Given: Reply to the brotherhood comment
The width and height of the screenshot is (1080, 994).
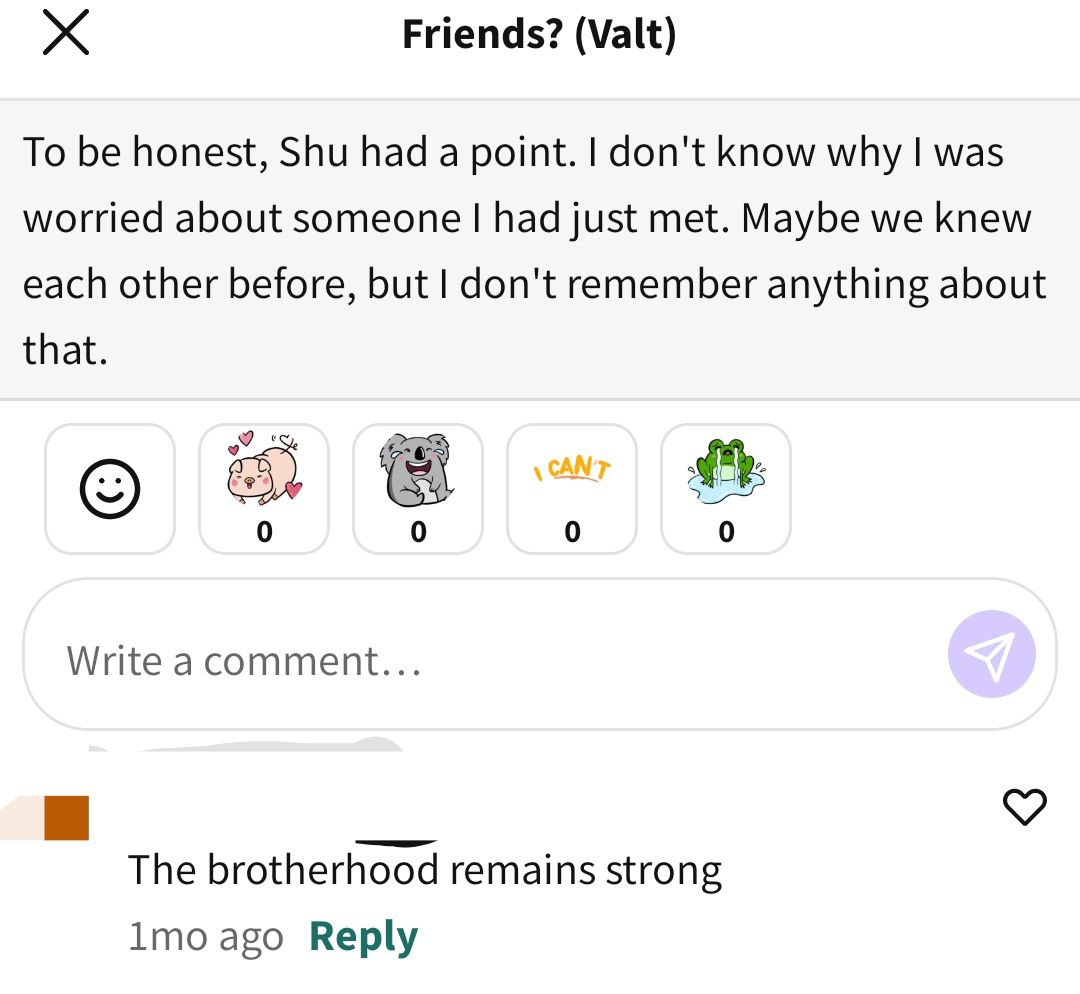Looking at the screenshot, I should tap(364, 936).
